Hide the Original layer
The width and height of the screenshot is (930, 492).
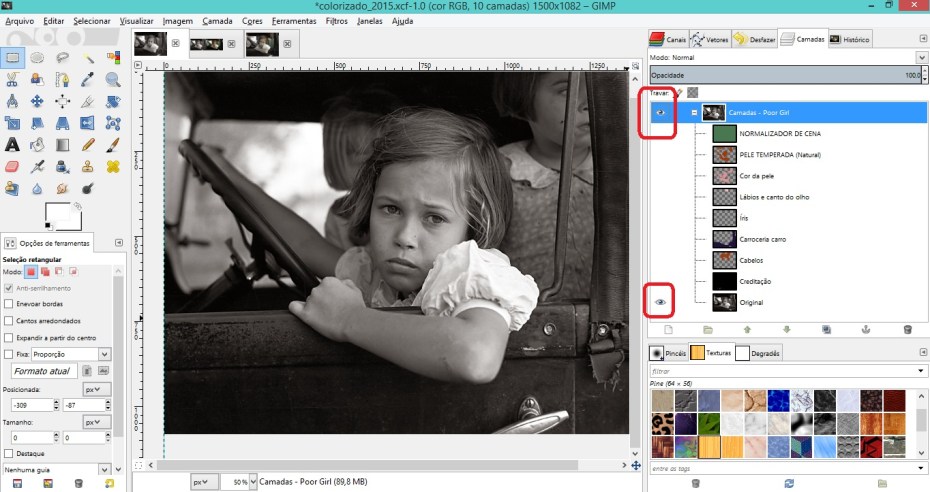[x=661, y=301]
